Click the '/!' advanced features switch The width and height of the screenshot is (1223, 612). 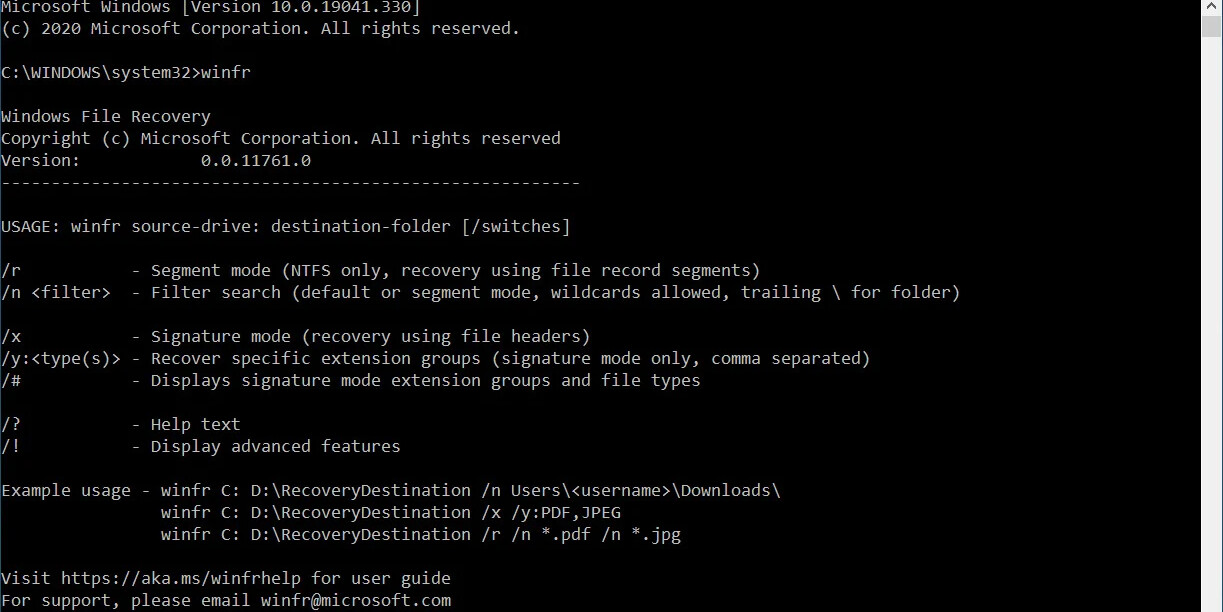11,446
